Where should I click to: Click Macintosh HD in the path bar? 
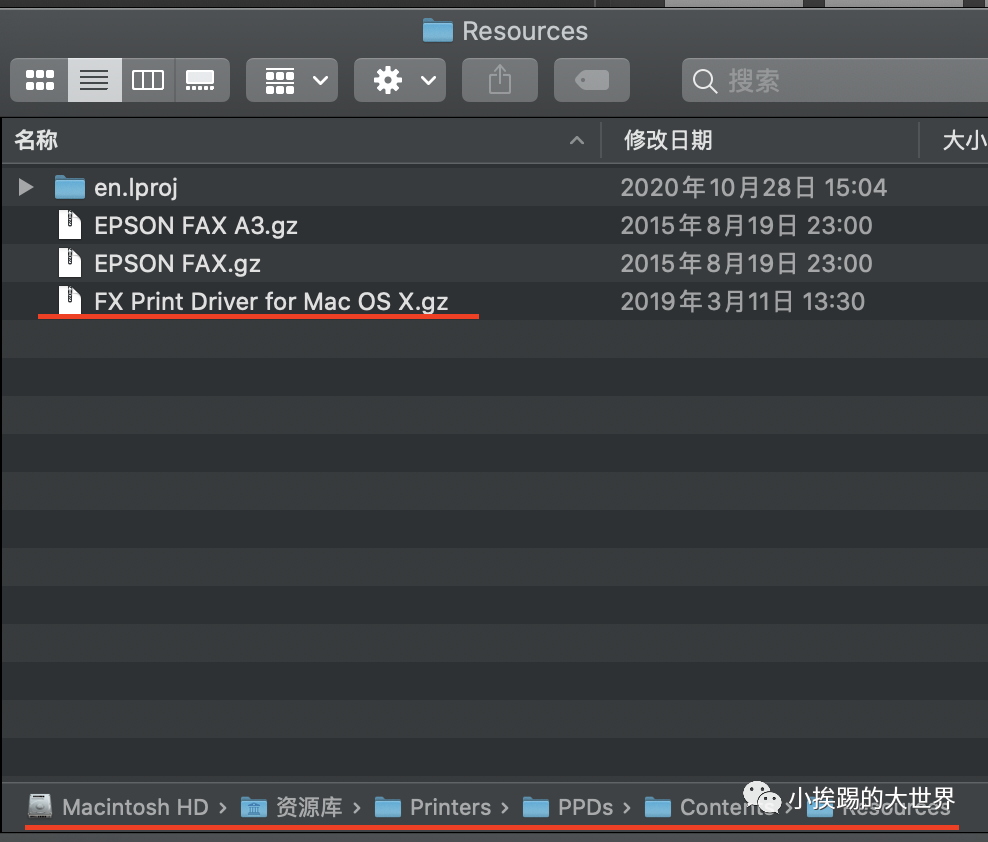click(x=135, y=807)
